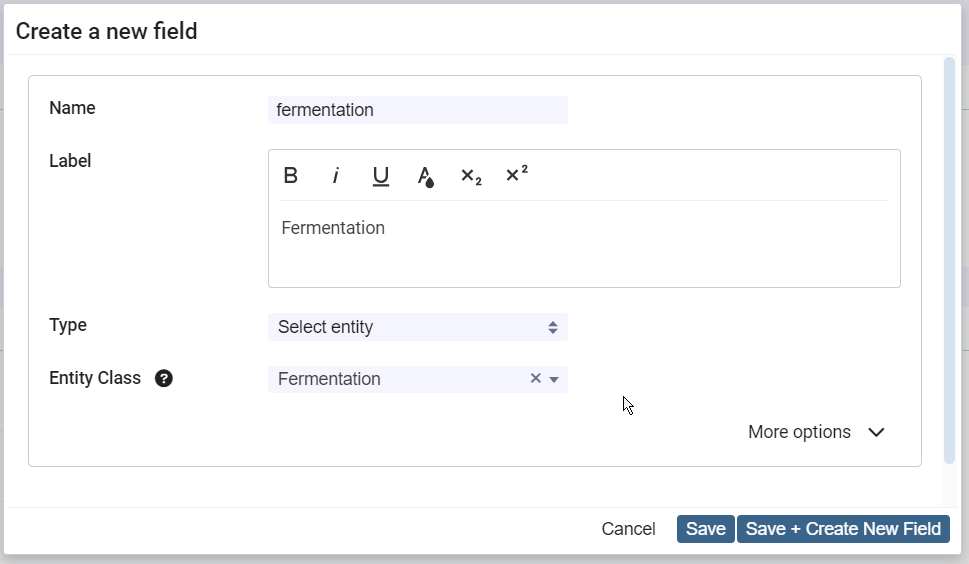This screenshot has width=969, height=564.
Task: Open the Type 'Select entity' dropdown
Action: point(417,327)
